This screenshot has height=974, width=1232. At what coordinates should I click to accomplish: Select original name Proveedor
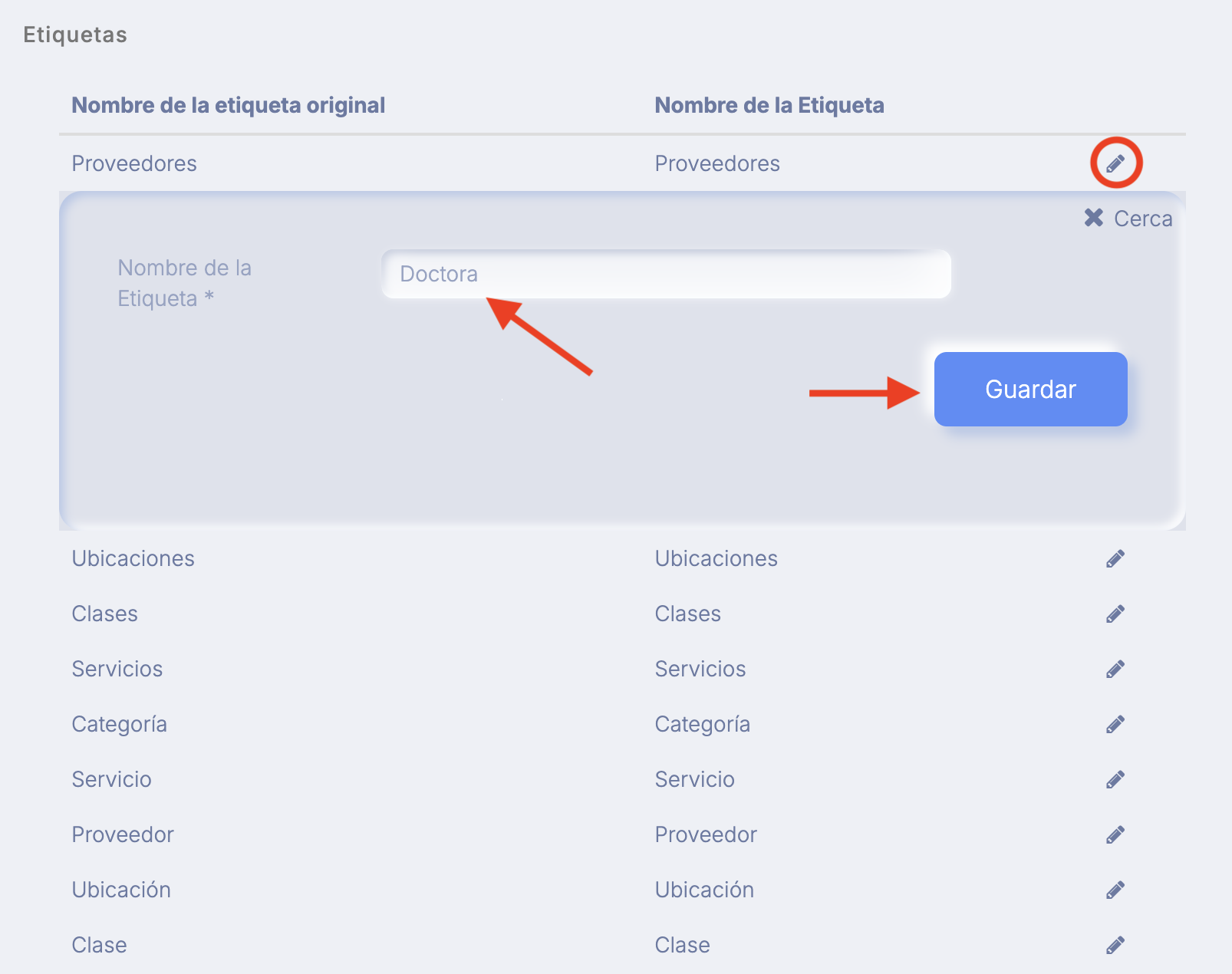[123, 834]
